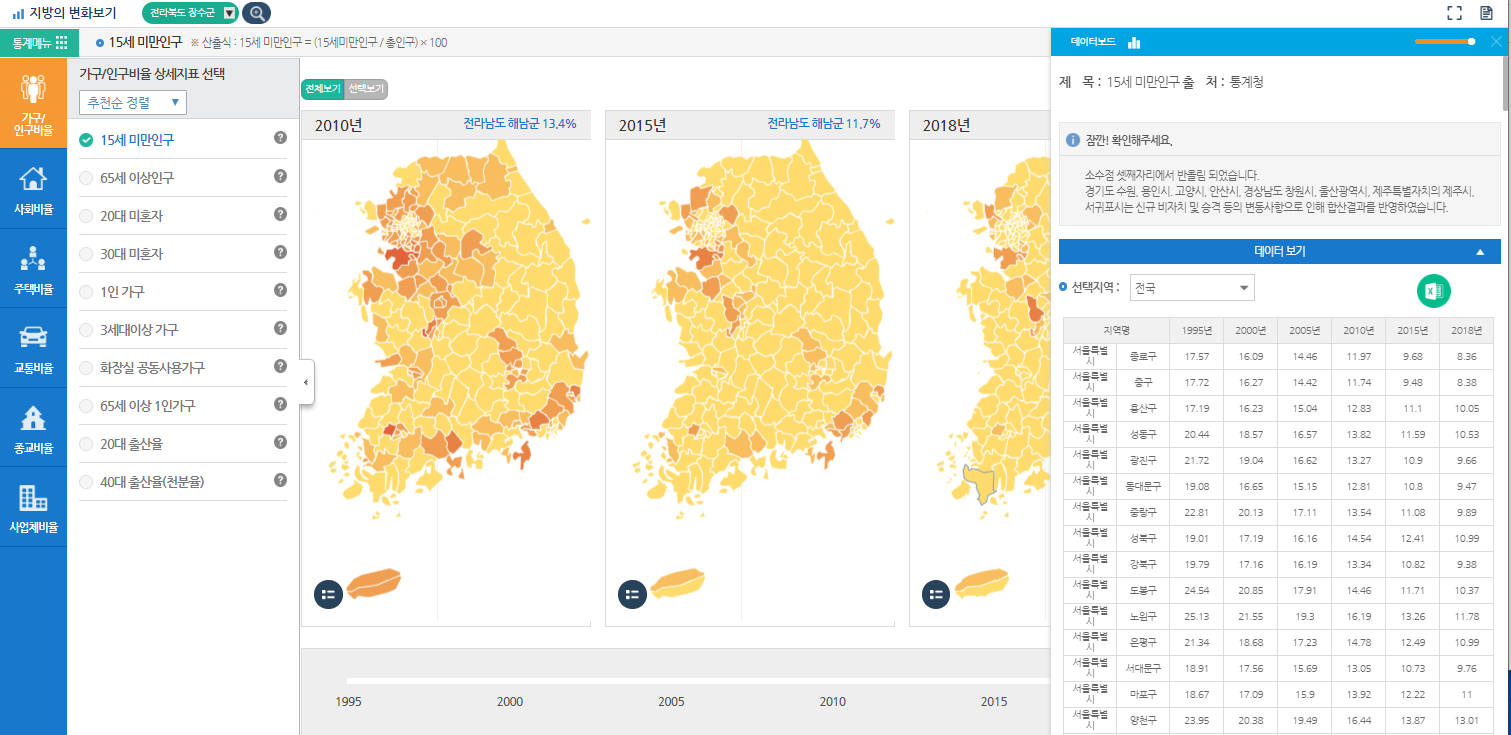This screenshot has height=735, width=1511.
Task: Click the magnifier search icon beside region selector
Action: [x=257, y=13]
